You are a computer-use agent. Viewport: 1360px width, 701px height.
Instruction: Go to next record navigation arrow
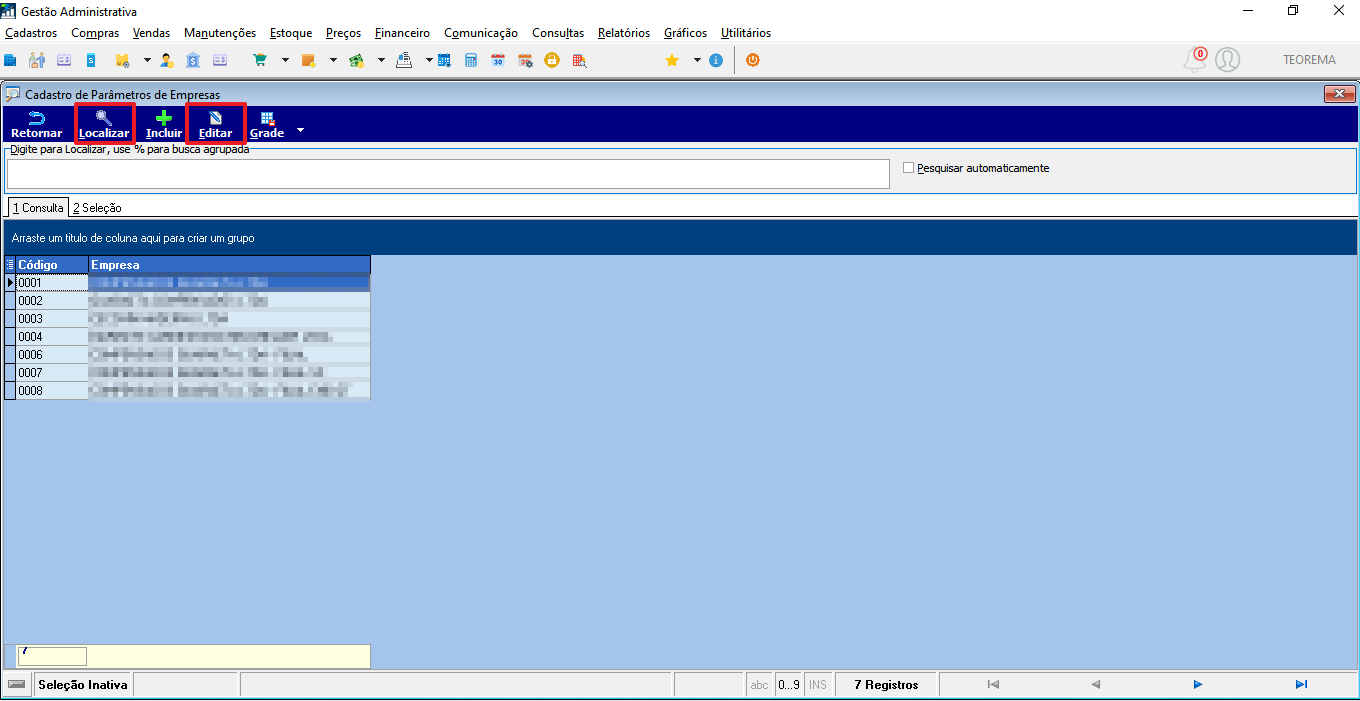click(x=1197, y=685)
